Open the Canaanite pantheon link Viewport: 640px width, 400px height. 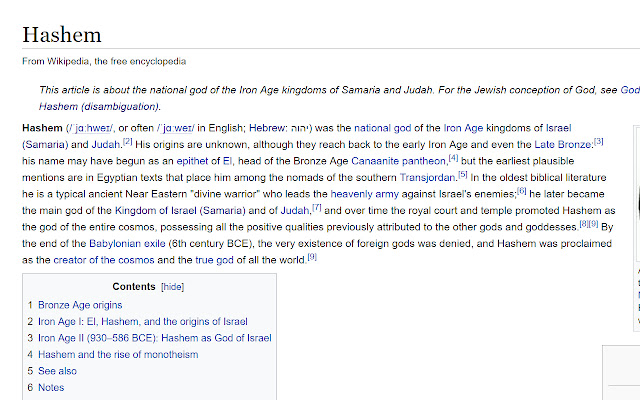(398, 161)
